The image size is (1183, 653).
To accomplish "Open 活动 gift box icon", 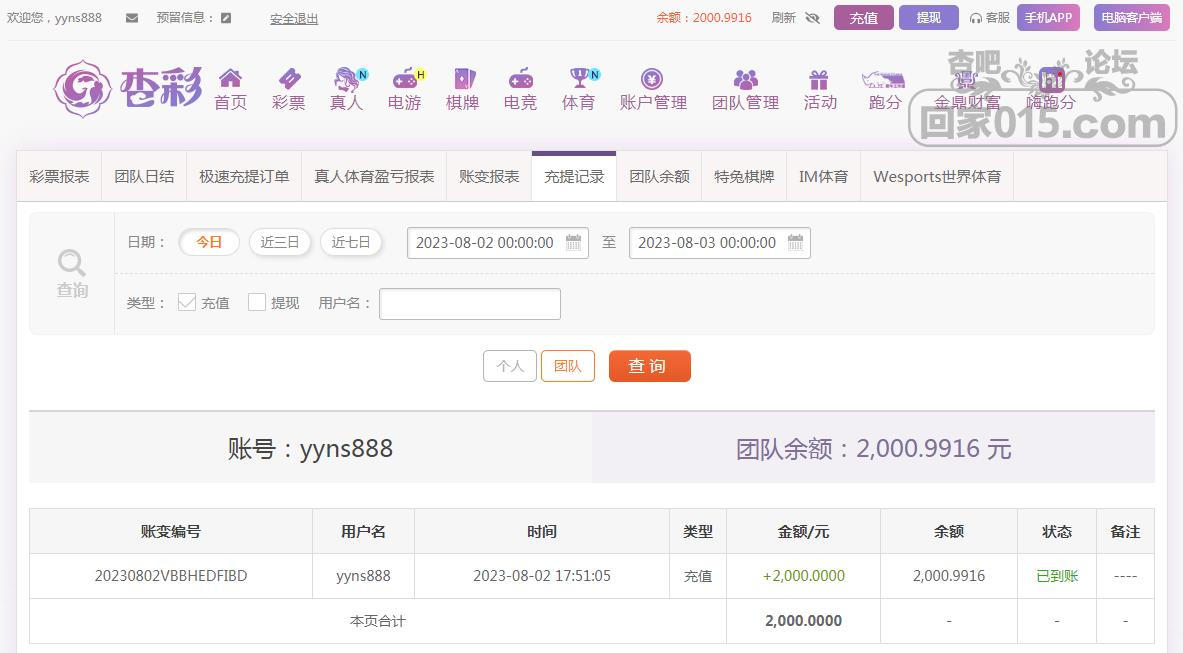I will click(819, 79).
